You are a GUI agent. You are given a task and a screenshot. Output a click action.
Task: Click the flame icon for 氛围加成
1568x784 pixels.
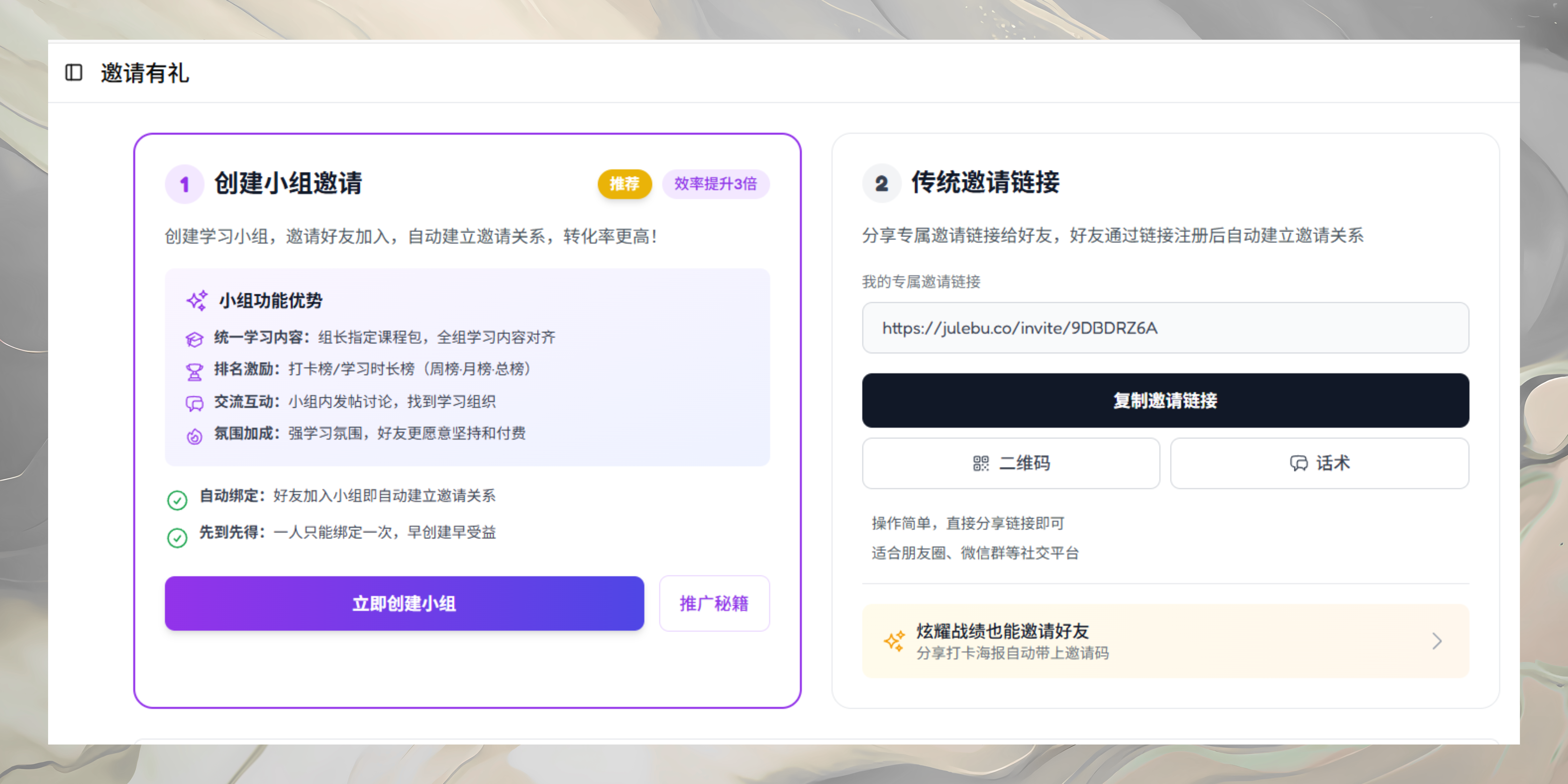[x=194, y=436]
